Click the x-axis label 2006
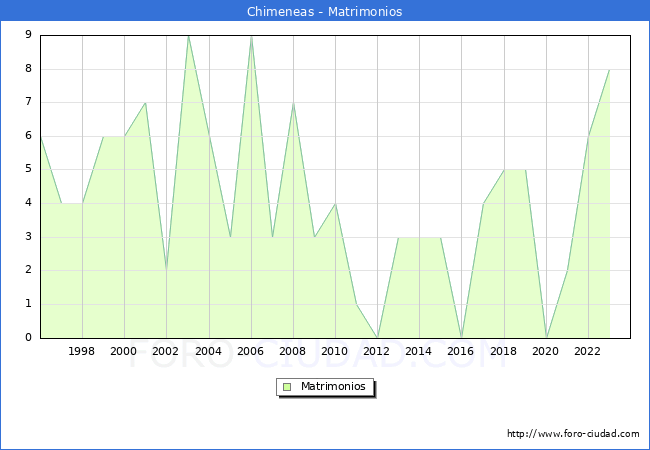The image size is (650, 450). [250, 351]
